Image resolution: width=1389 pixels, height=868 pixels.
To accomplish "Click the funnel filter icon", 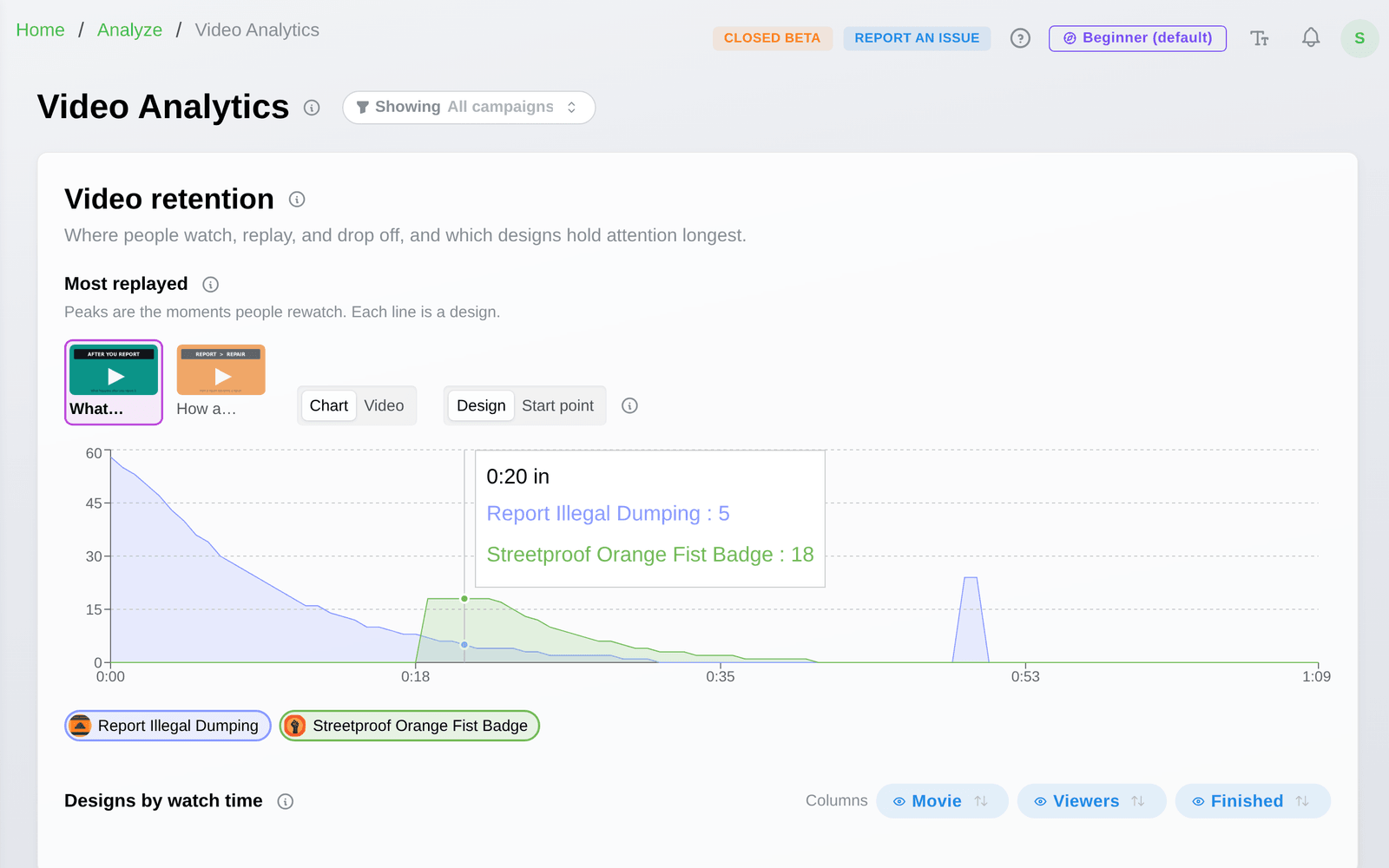I will click(363, 108).
